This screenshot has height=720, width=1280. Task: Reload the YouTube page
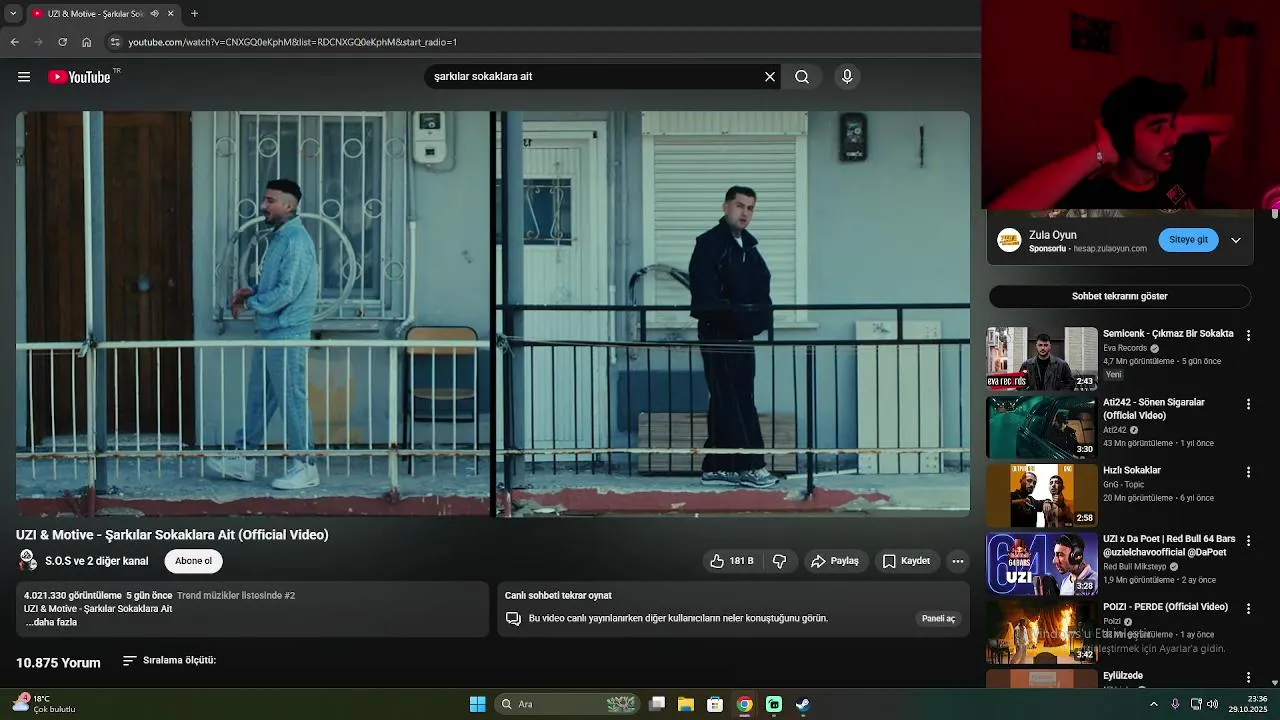(x=62, y=42)
